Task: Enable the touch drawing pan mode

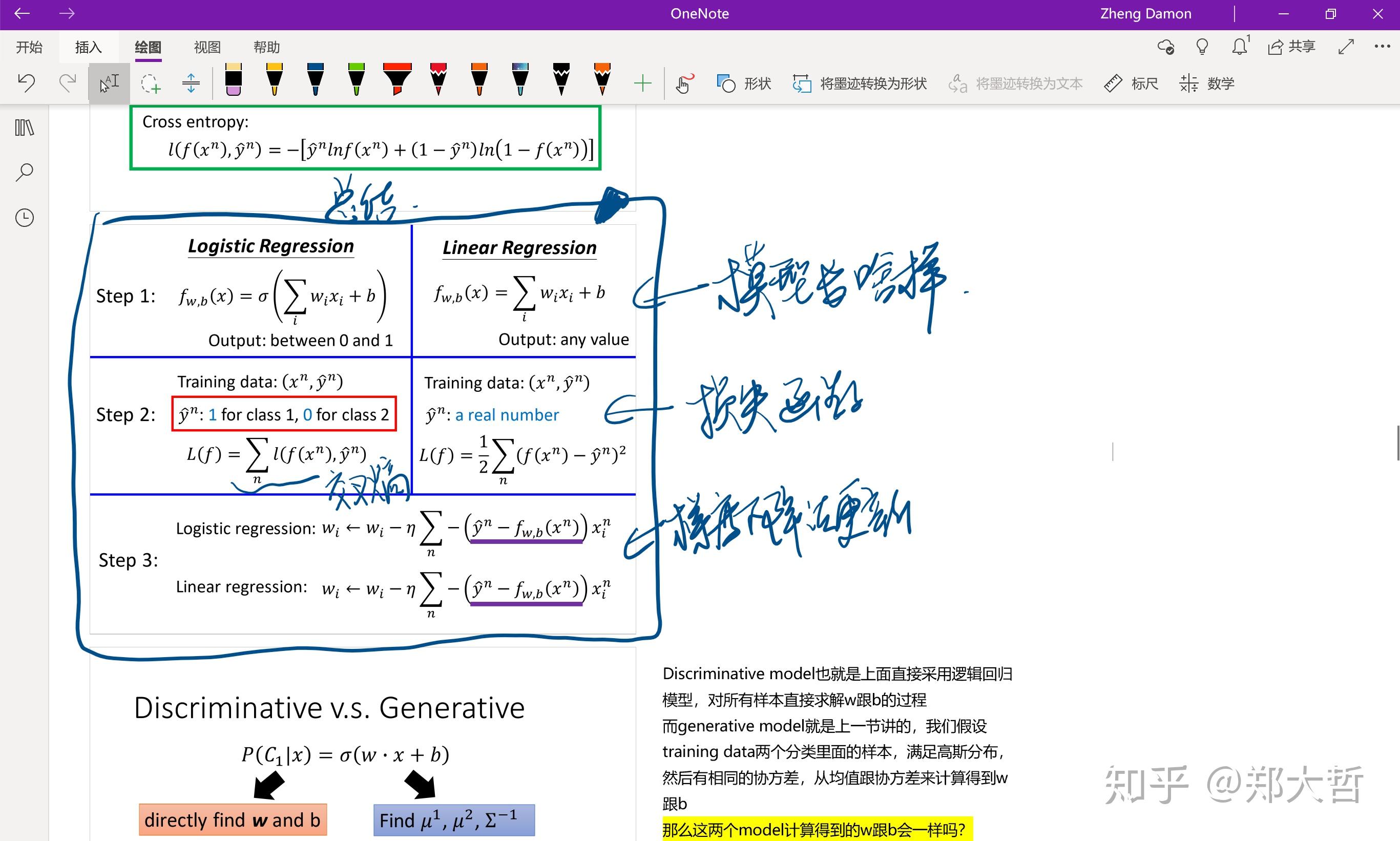Action: coord(683,83)
